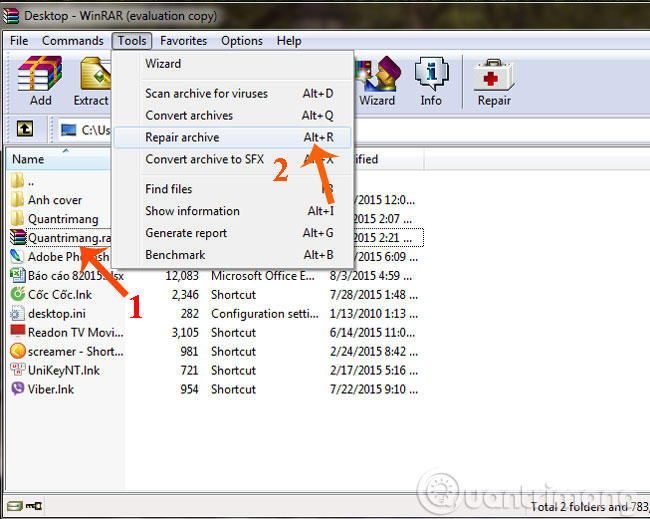Close the open Tools menu
Image resolution: width=650 pixels, height=519 pixels.
tap(132, 41)
